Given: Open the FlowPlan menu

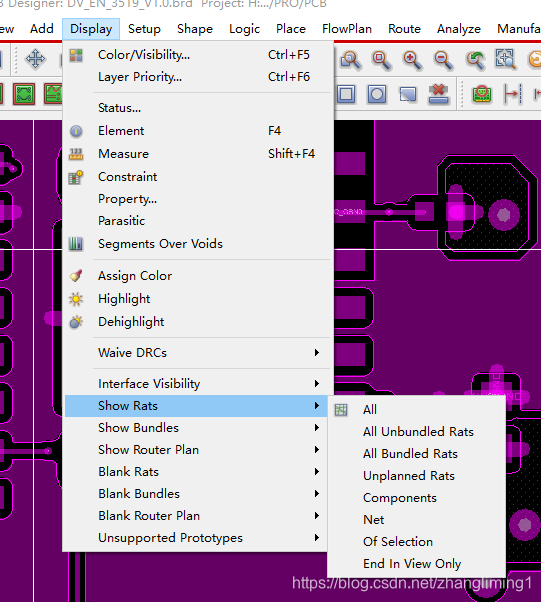Looking at the screenshot, I should [347, 29].
